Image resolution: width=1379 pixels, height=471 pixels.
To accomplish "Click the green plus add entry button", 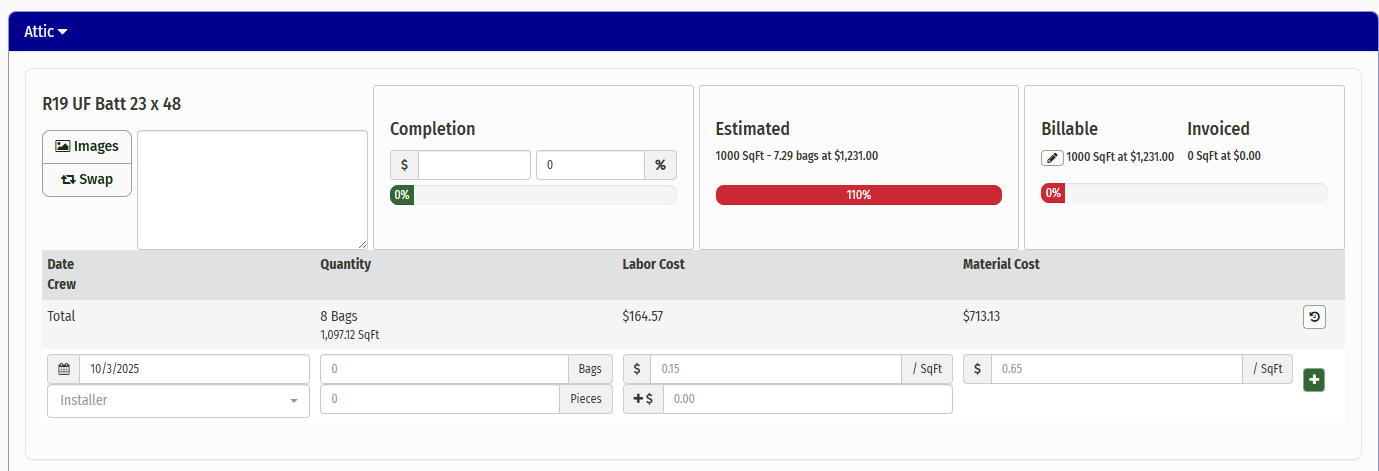I will 1314,380.
